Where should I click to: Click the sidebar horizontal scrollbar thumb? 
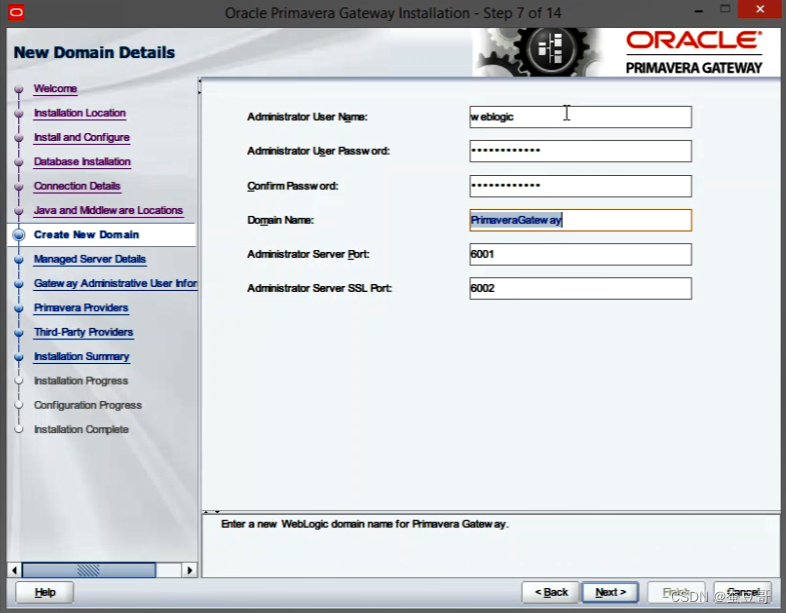click(x=89, y=570)
